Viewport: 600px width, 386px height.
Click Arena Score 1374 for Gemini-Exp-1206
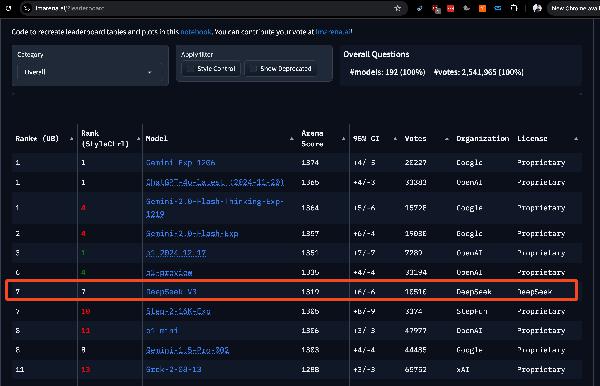[x=310, y=163]
